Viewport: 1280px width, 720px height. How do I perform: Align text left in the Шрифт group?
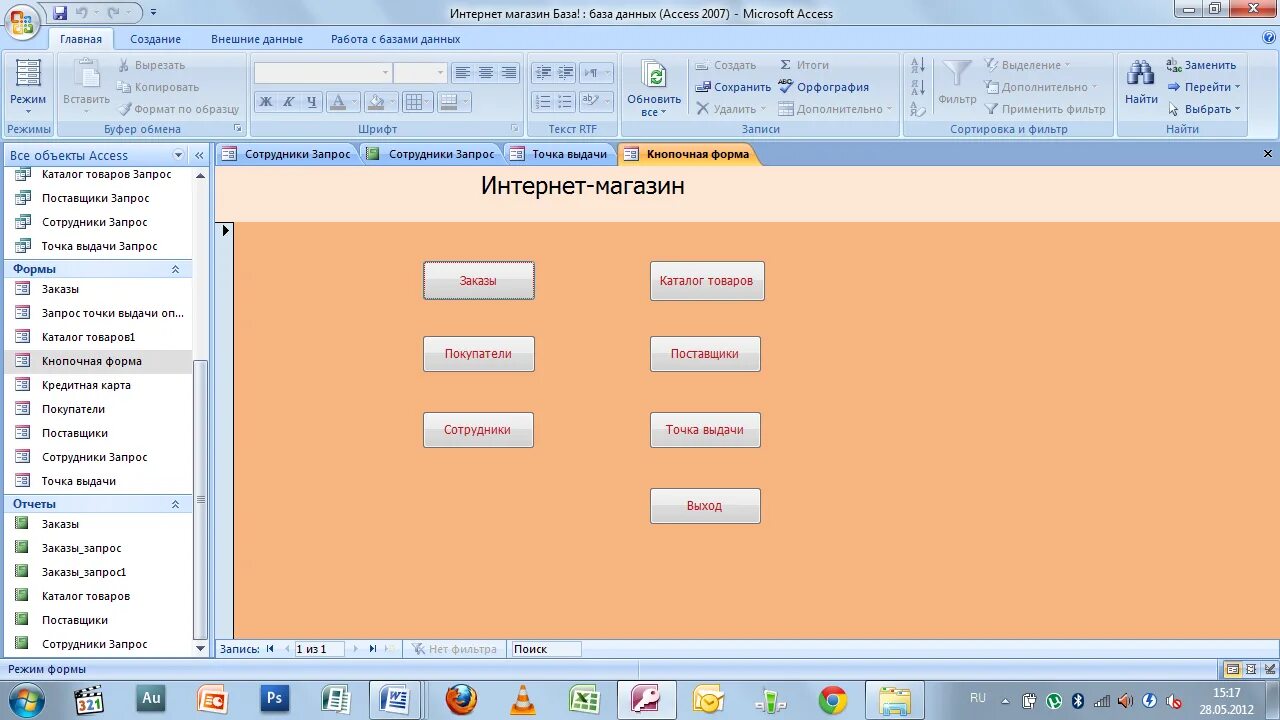point(462,73)
